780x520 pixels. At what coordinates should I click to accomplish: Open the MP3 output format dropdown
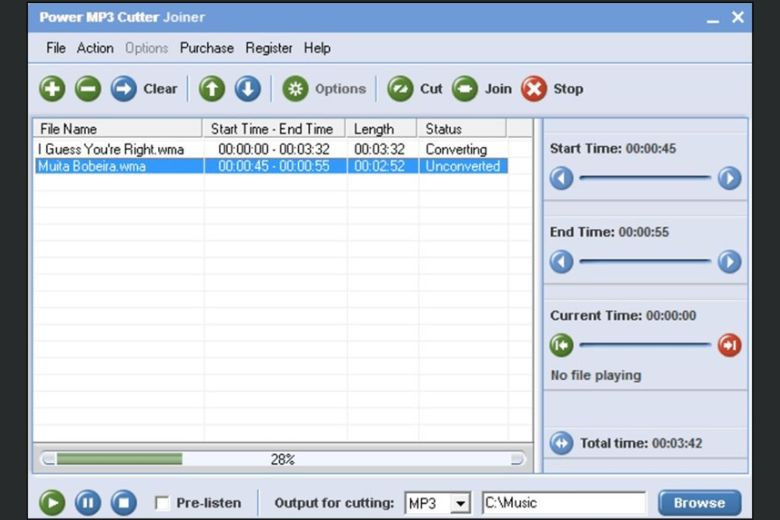(x=461, y=503)
